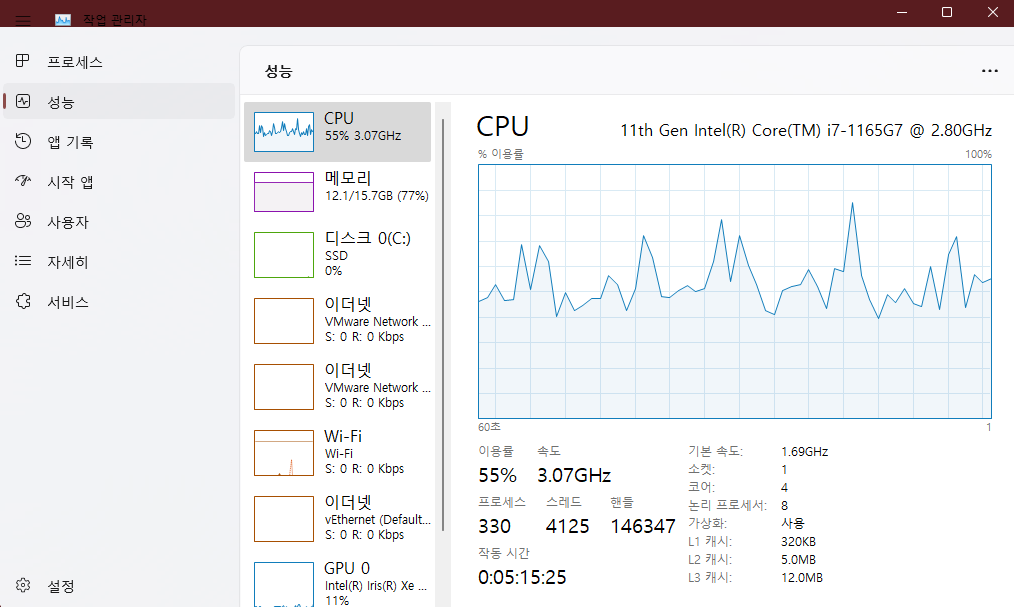Select the Wi-Fi network item
The image size is (1014, 607).
[x=338, y=453]
